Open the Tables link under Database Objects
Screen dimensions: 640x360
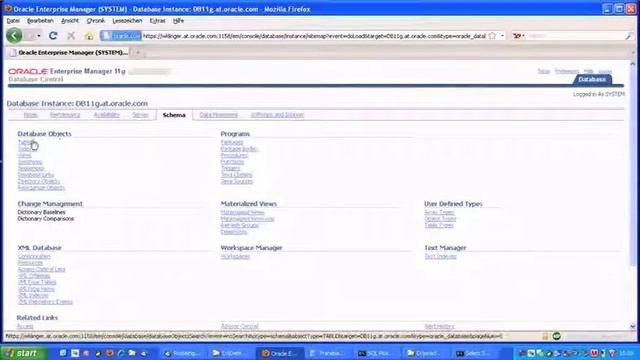pyautogui.click(x=26, y=142)
